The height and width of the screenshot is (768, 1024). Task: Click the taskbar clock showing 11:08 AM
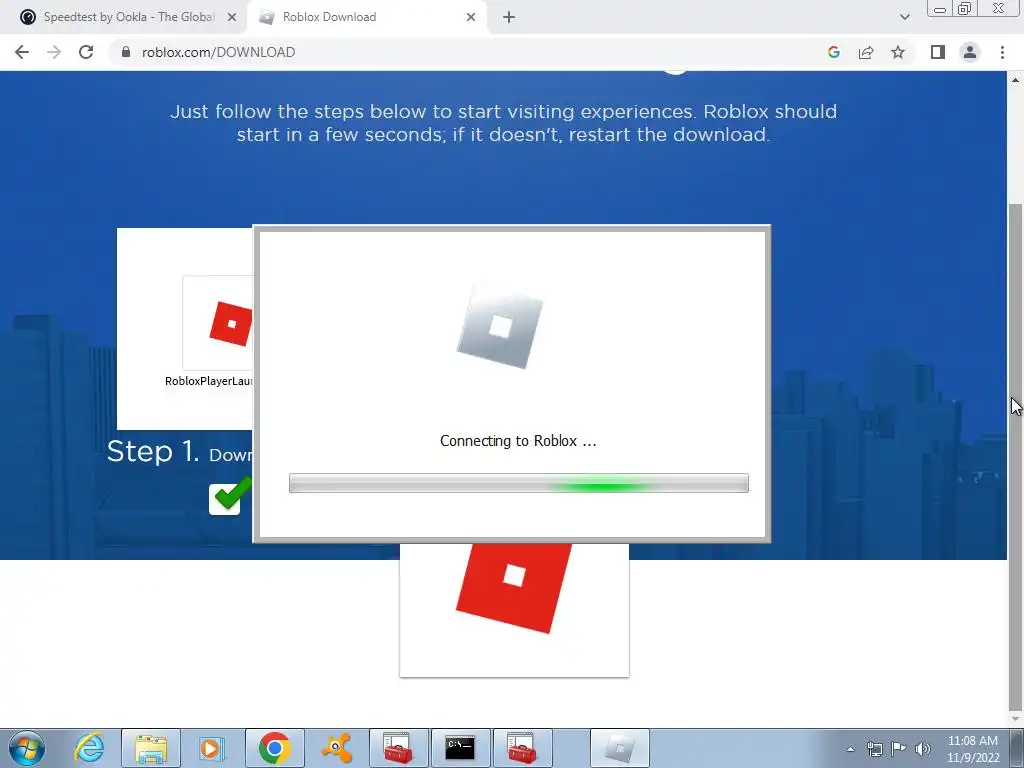point(973,749)
